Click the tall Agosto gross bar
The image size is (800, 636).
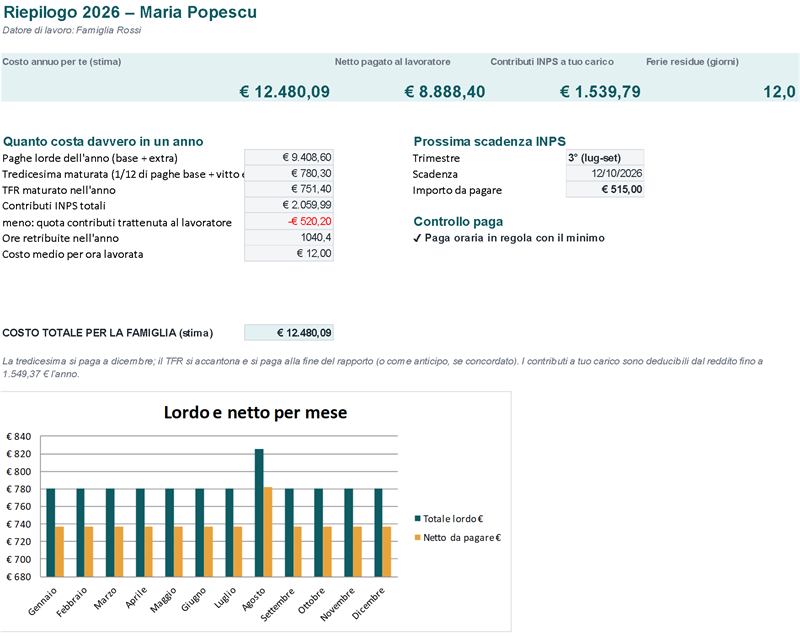click(x=259, y=513)
